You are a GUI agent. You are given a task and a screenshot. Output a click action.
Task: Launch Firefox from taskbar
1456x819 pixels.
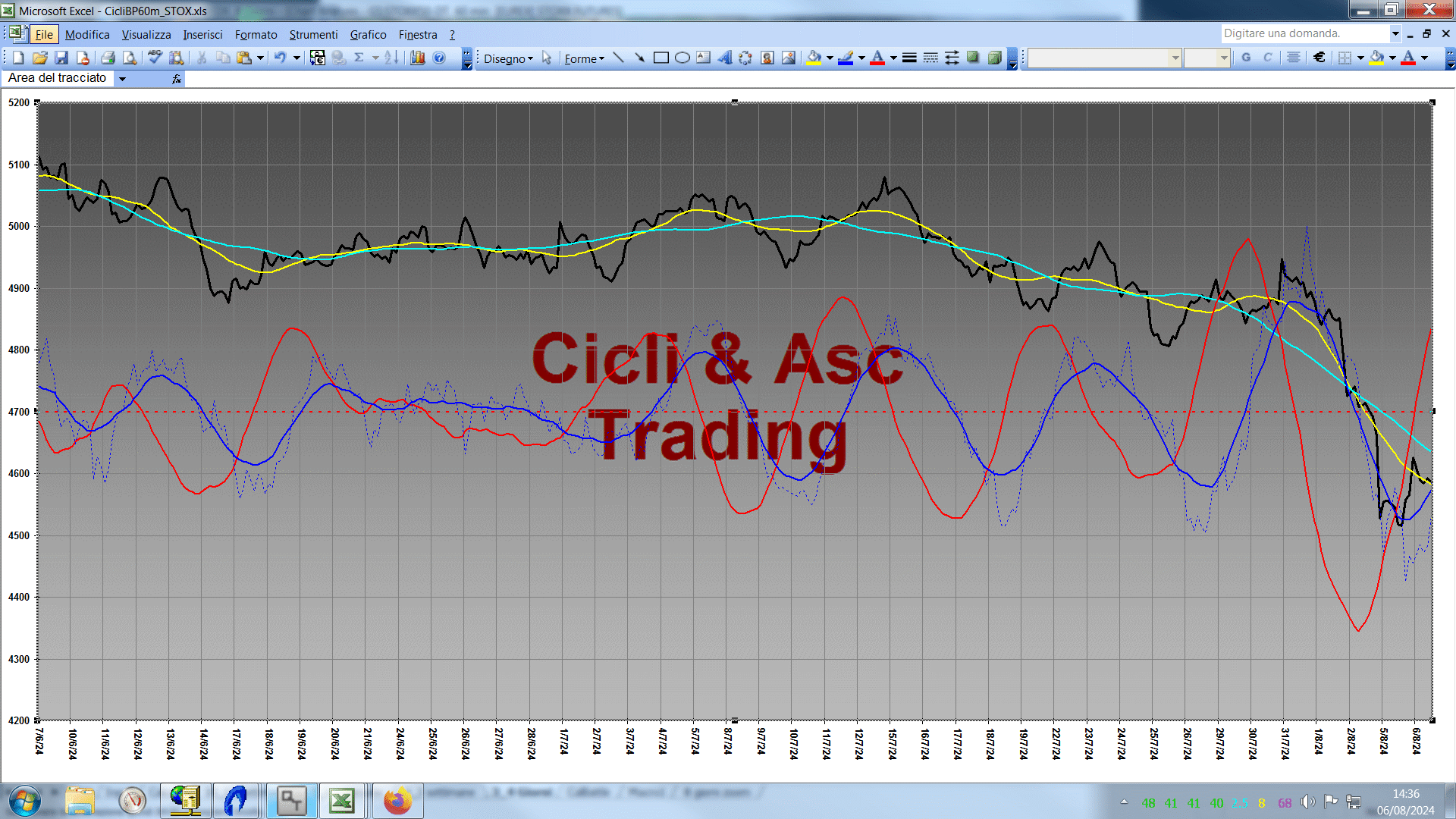[397, 802]
